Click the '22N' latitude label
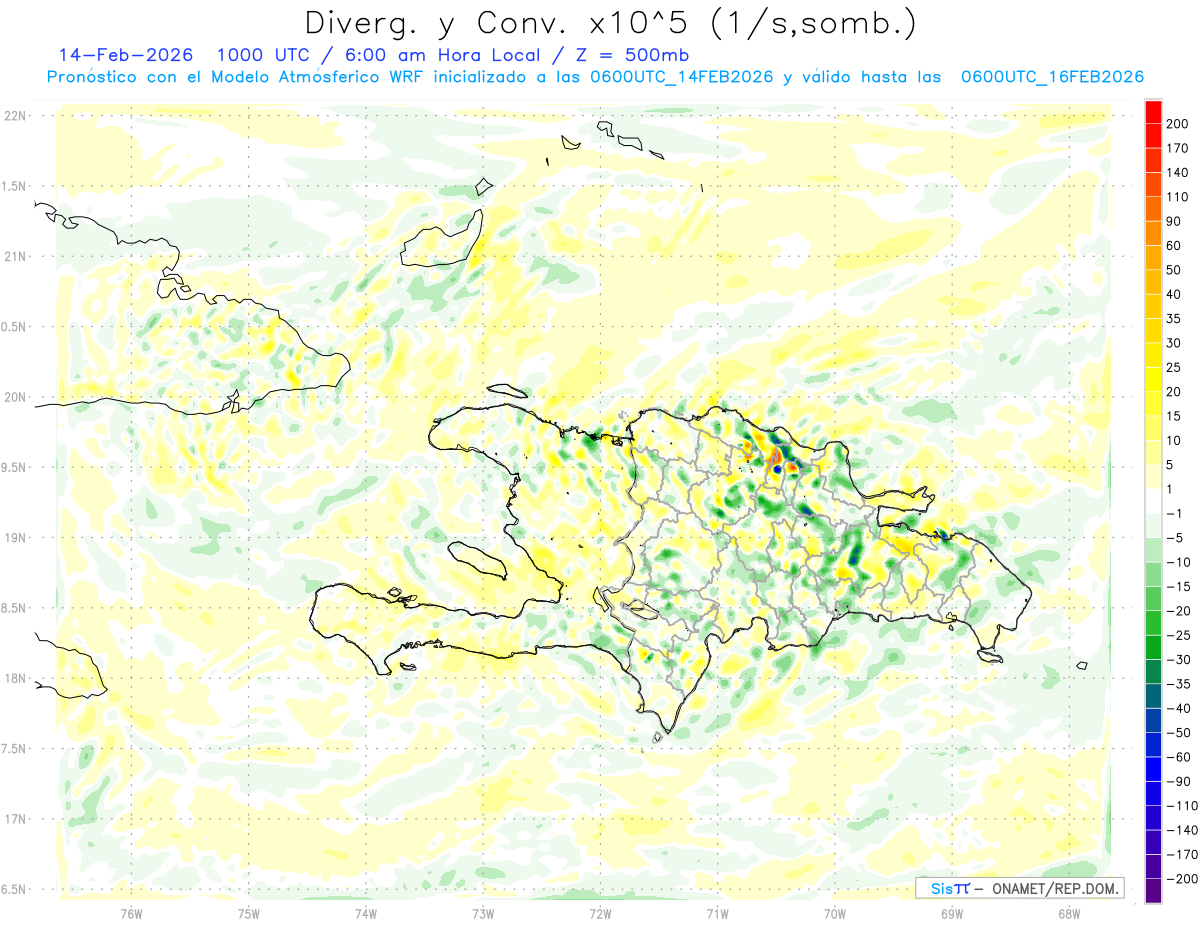 14,116
